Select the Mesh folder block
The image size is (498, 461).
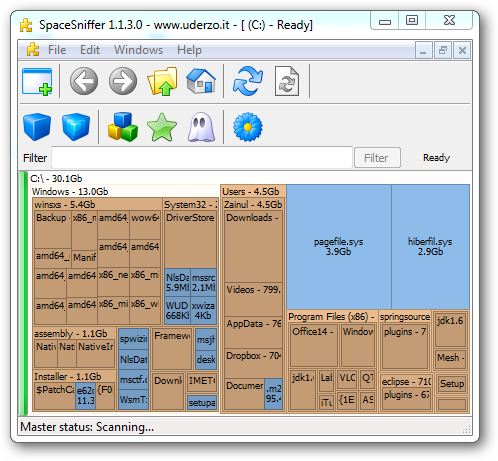pyautogui.click(x=450, y=359)
